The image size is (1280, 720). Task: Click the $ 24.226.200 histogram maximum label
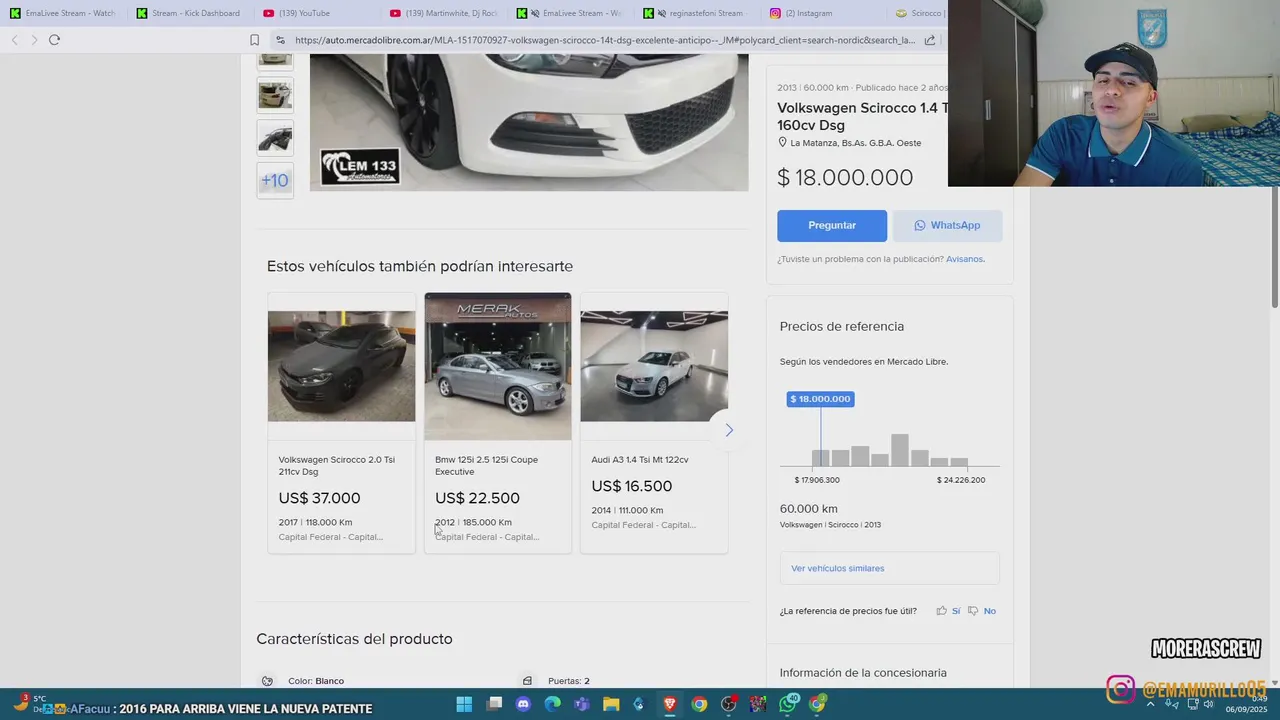pos(961,480)
